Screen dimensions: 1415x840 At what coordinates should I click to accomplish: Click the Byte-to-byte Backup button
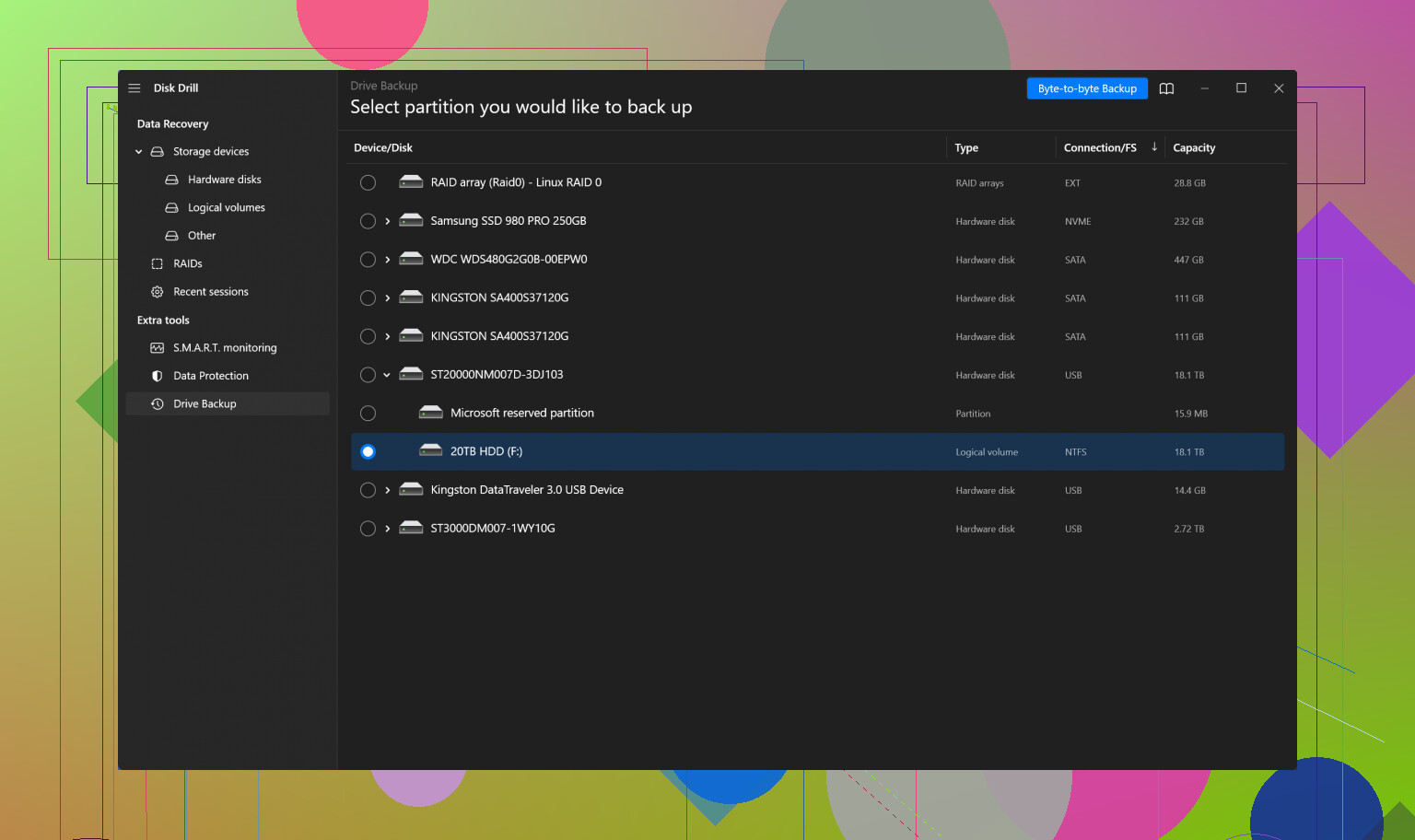click(1087, 88)
